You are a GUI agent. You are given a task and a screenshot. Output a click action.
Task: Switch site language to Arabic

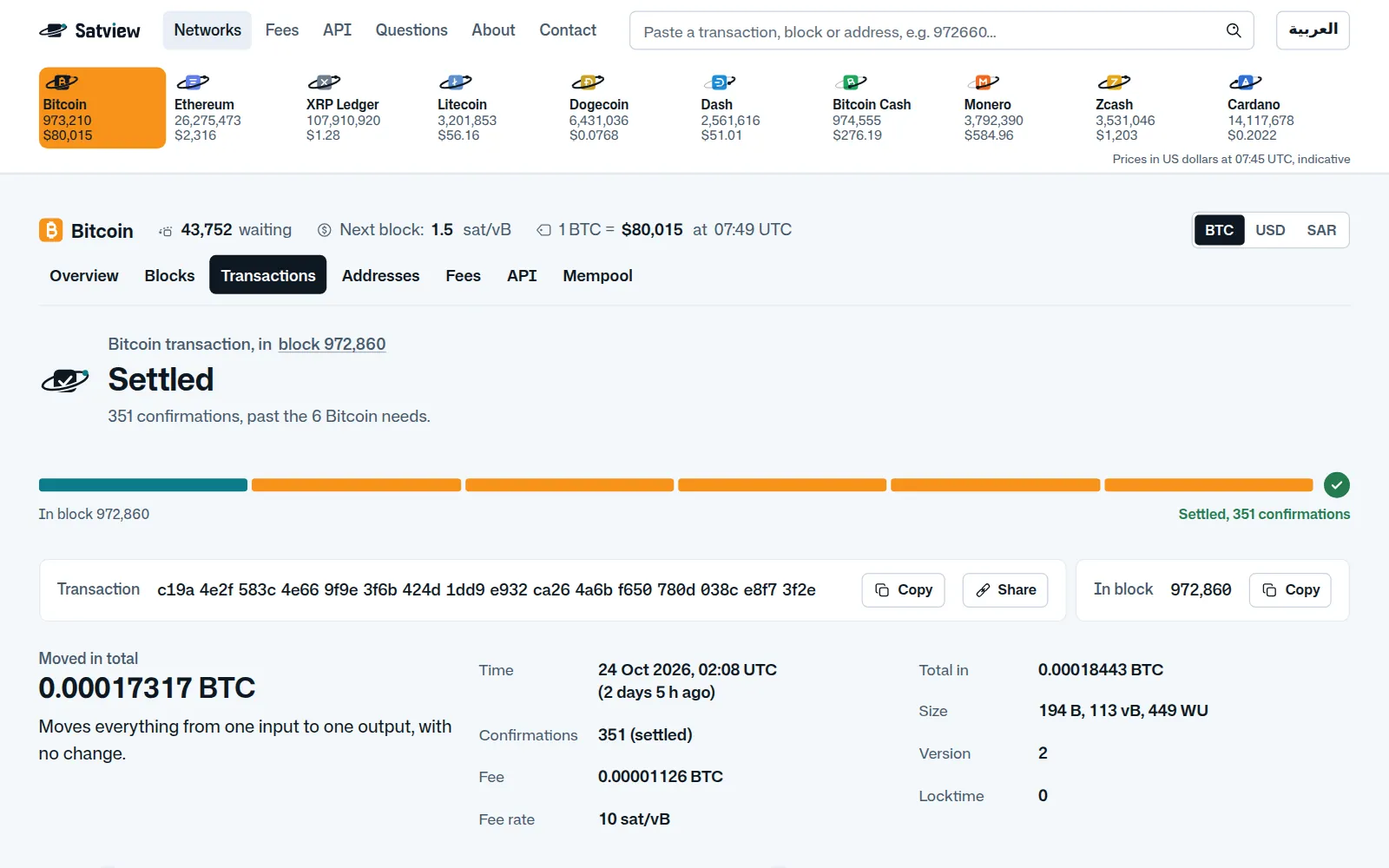(1313, 30)
